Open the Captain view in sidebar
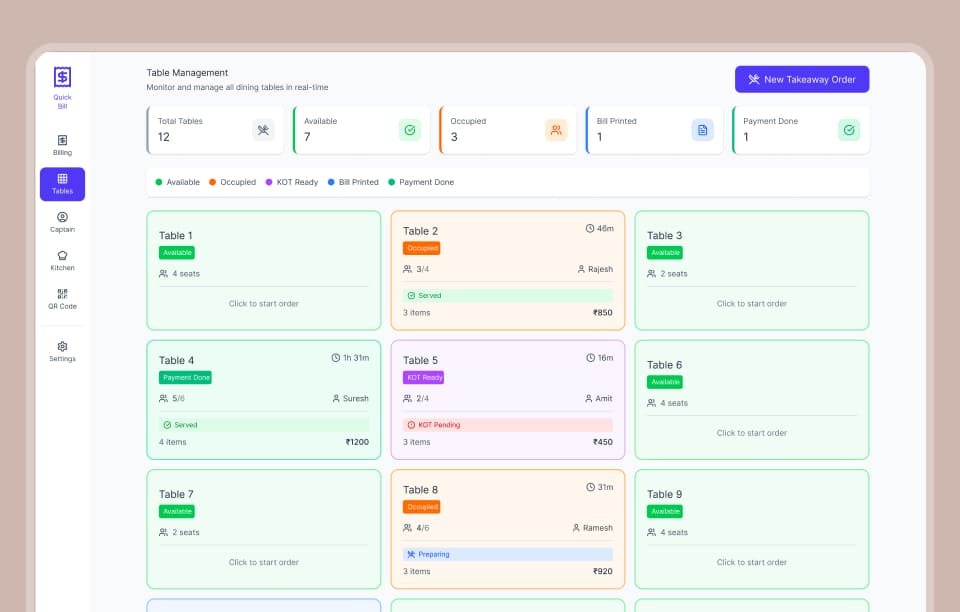This screenshot has height=612, width=960. [x=62, y=222]
